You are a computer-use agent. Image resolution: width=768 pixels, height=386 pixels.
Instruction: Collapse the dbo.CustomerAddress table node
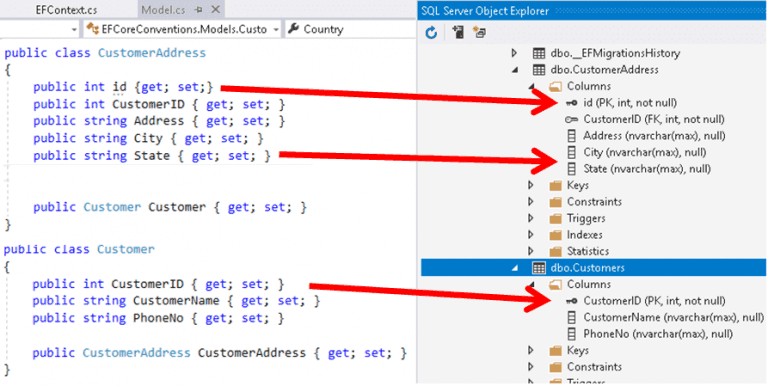(x=514, y=70)
